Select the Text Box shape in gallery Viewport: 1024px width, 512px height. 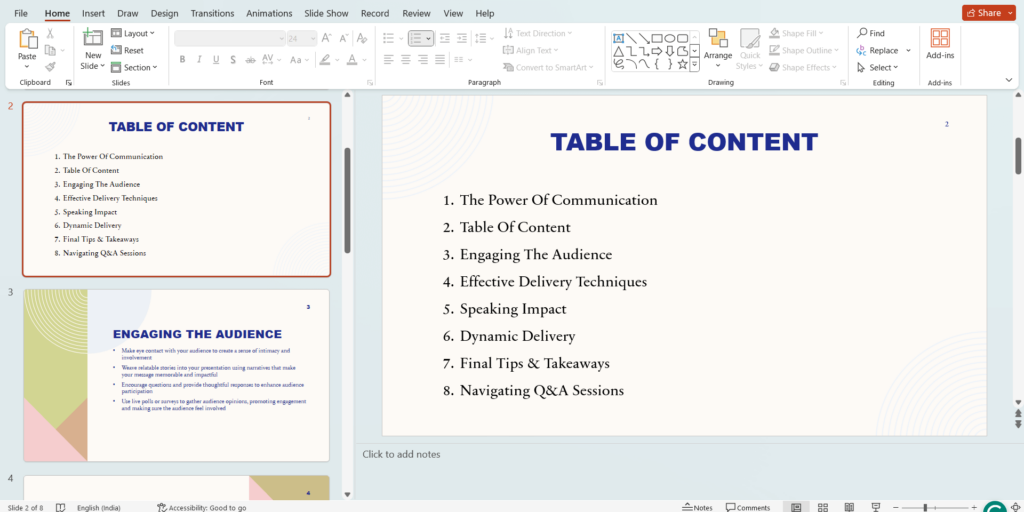coord(618,38)
